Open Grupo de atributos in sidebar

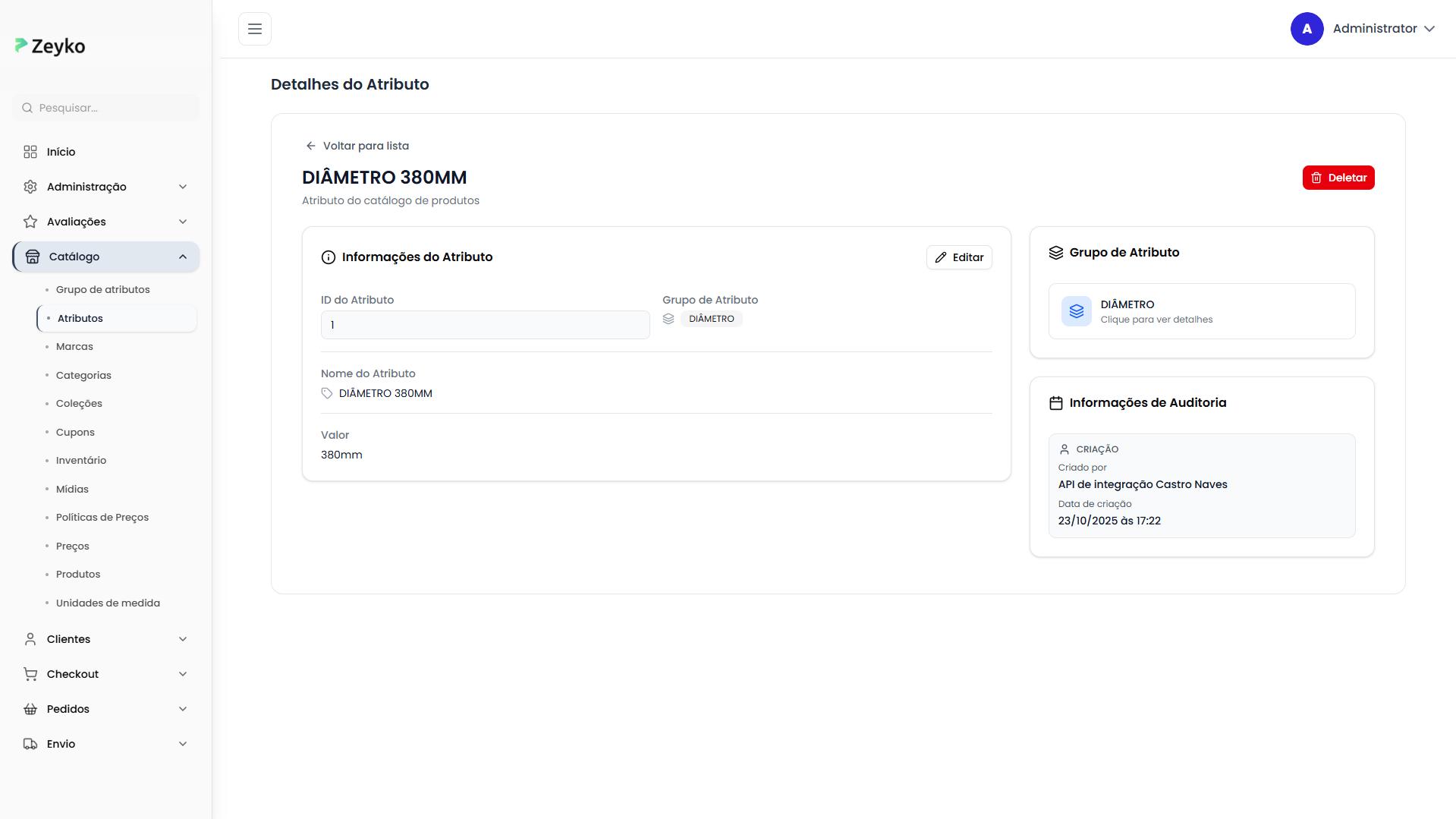click(x=102, y=289)
